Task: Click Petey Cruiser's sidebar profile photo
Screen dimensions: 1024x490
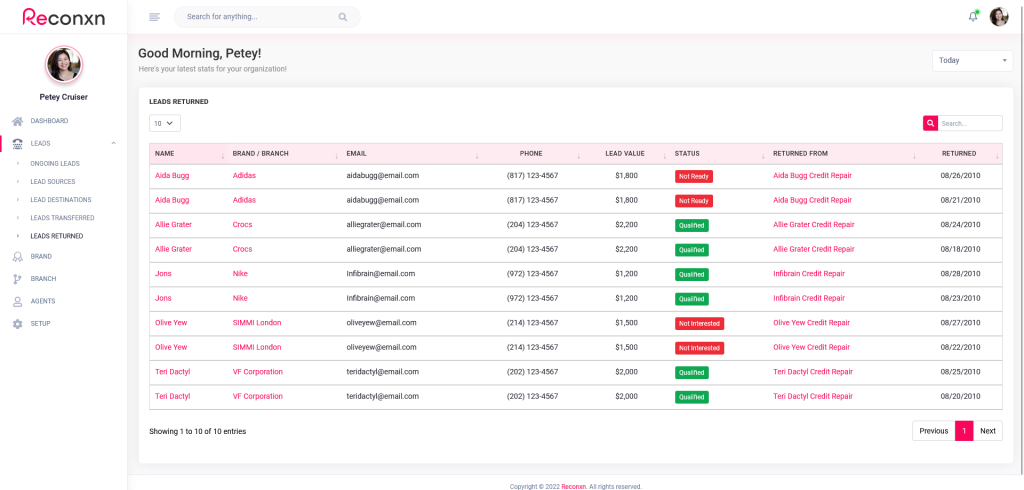Action: point(64,65)
